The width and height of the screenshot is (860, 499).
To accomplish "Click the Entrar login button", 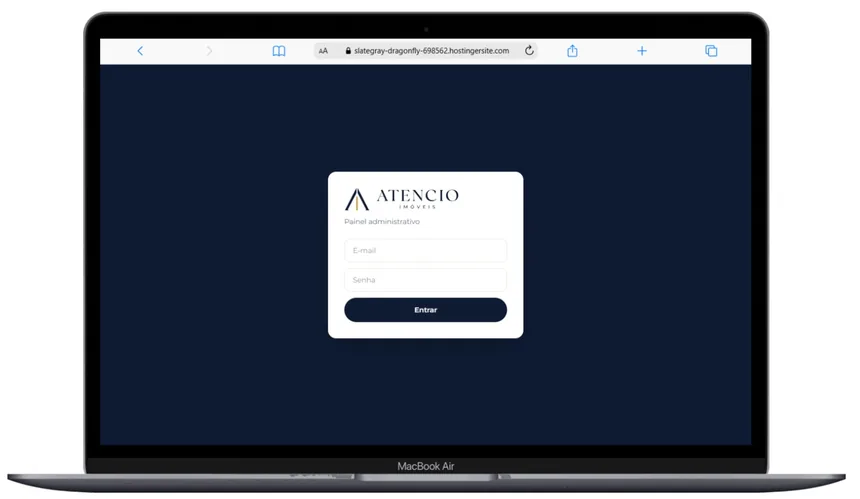I will [426, 310].
